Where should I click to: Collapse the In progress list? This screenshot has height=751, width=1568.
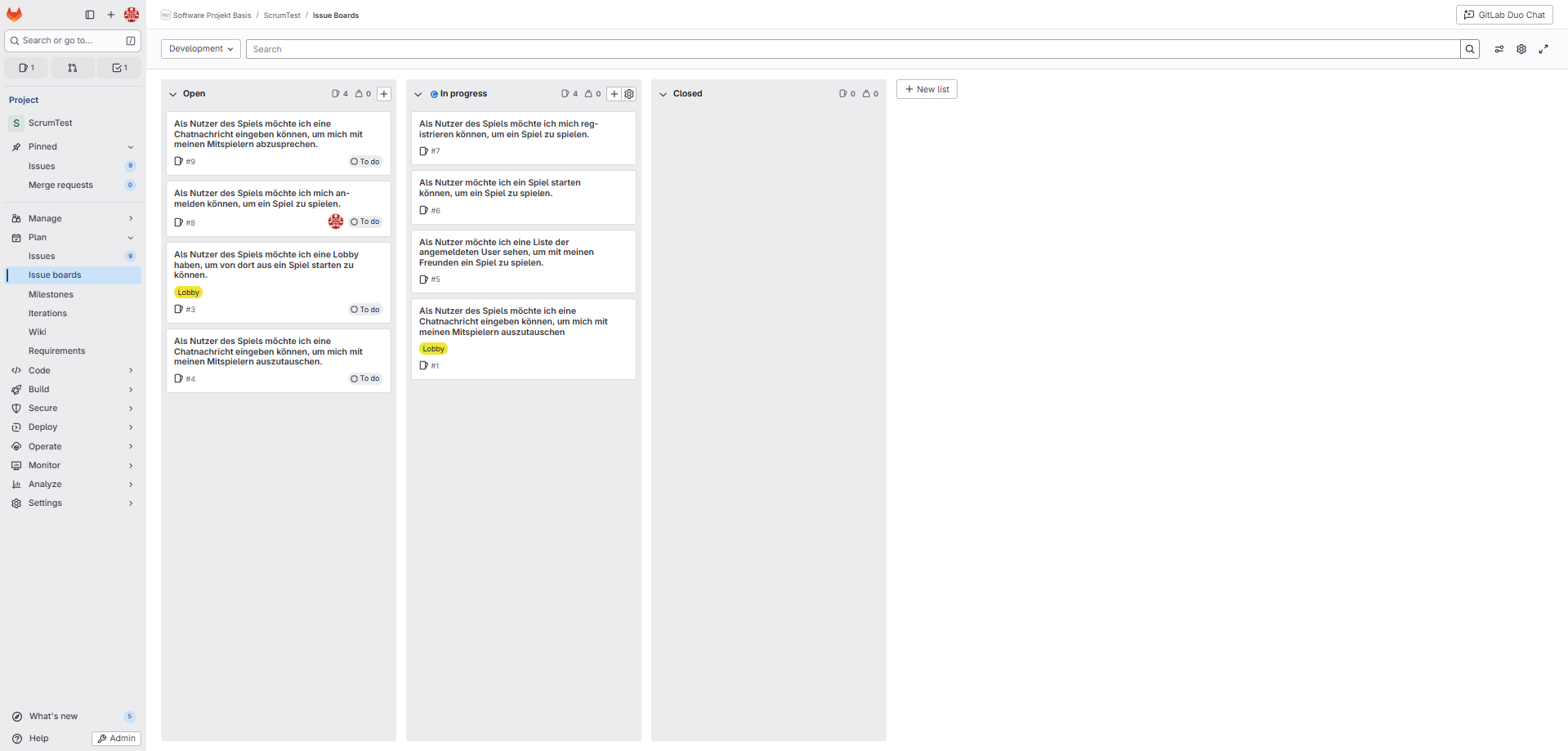(418, 94)
